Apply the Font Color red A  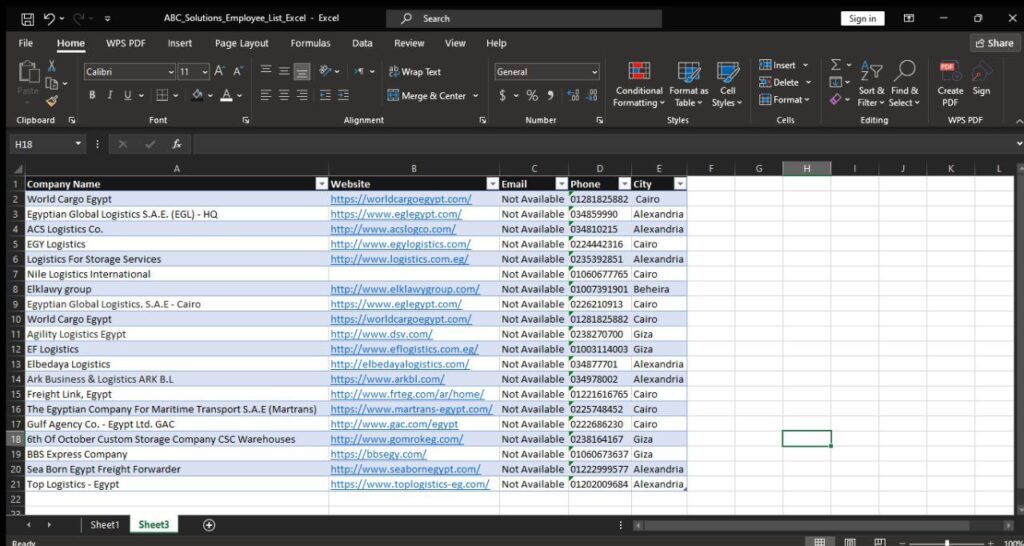(x=227, y=95)
